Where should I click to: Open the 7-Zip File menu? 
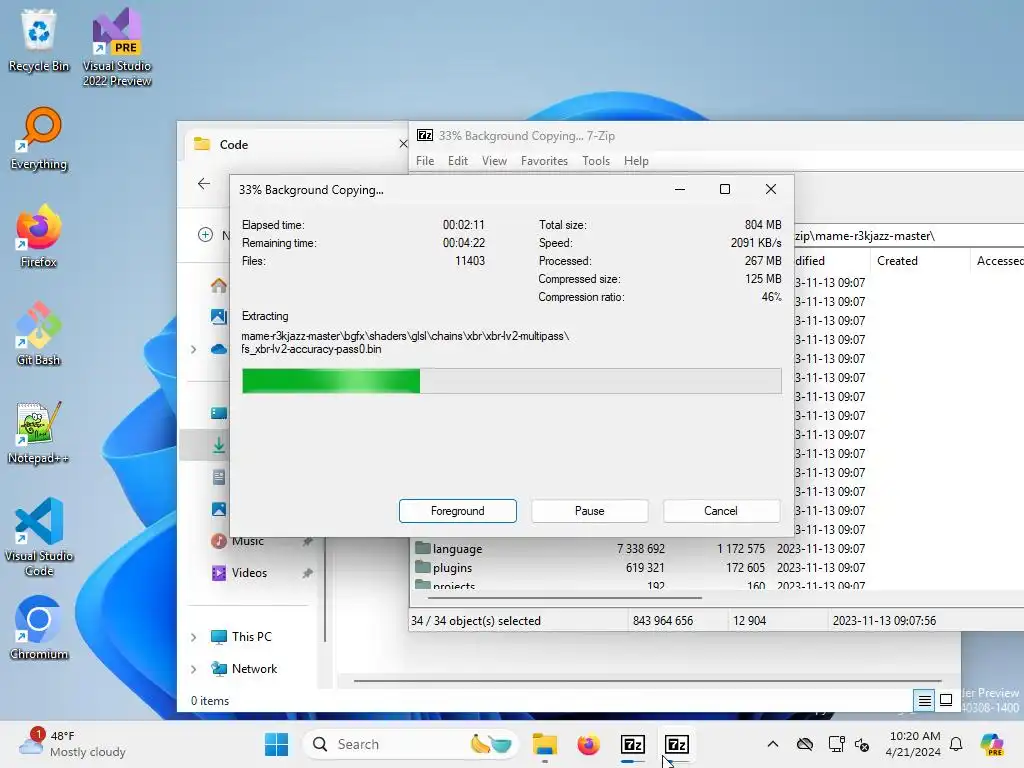(x=425, y=161)
